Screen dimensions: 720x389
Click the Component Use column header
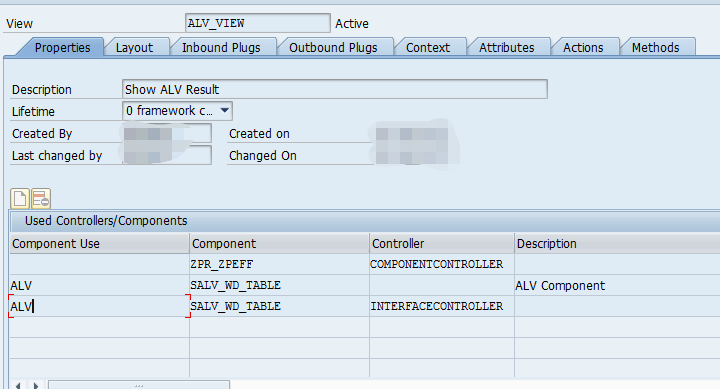(99, 243)
